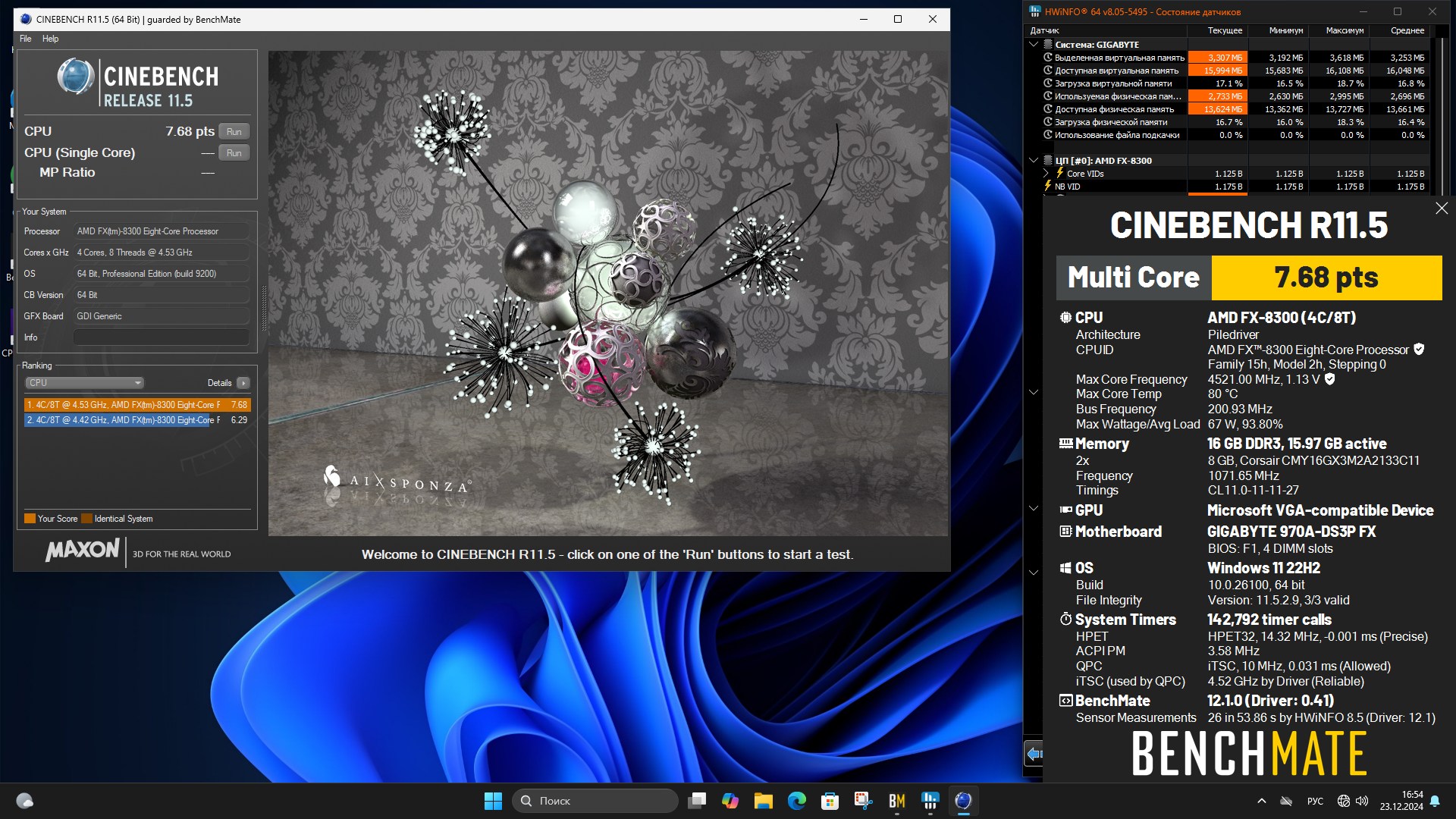This screenshot has height=819, width=1456.
Task: Click the lightning icon of Core VIDs
Action: click(1060, 173)
